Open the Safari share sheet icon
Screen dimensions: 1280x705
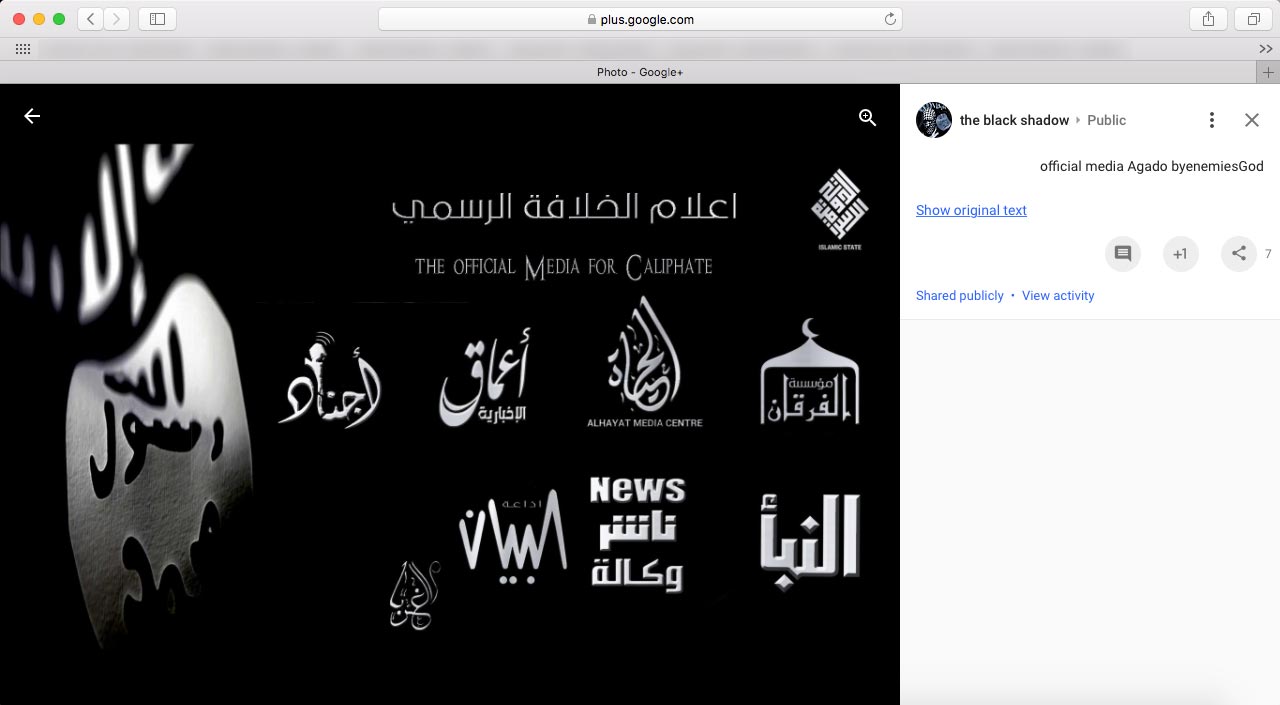coord(1208,19)
